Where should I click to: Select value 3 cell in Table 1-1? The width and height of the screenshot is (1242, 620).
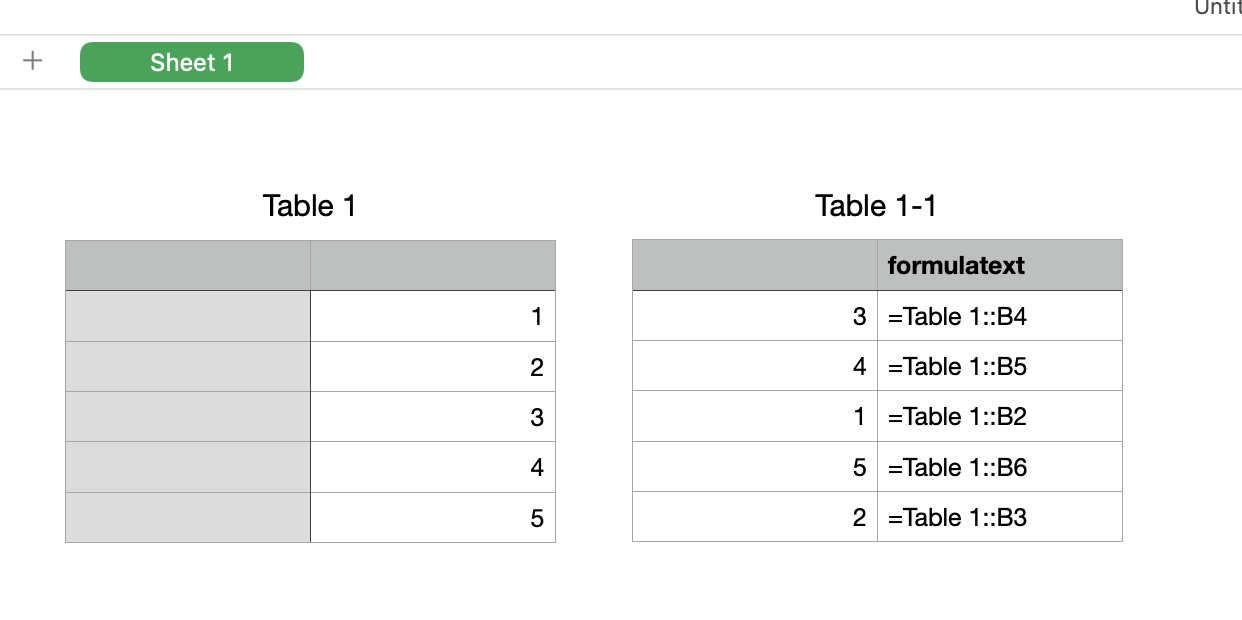tap(755, 316)
